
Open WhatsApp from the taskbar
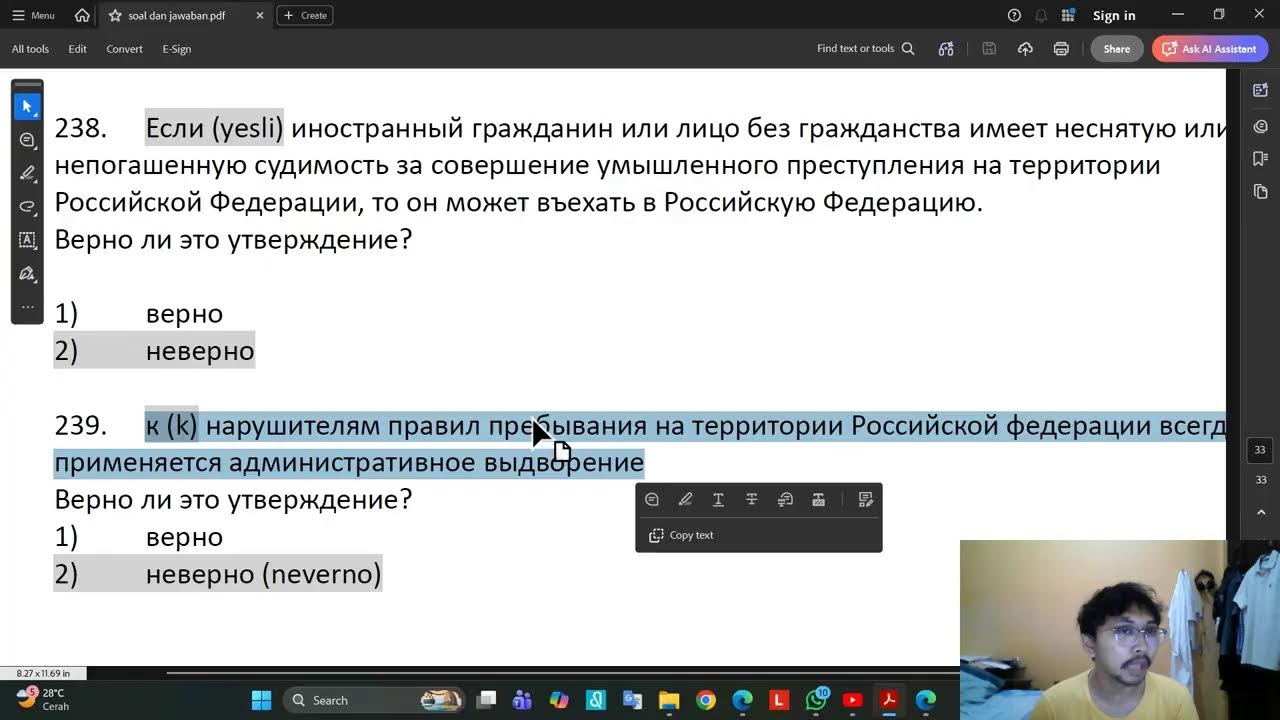pyautogui.click(x=816, y=700)
